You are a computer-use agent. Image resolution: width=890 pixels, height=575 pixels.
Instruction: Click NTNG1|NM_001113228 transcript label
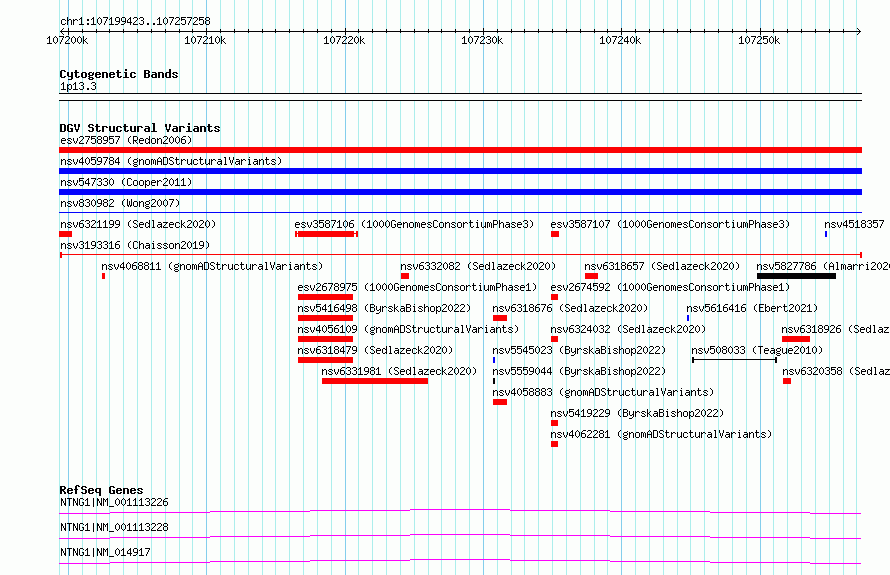[114, 527]
